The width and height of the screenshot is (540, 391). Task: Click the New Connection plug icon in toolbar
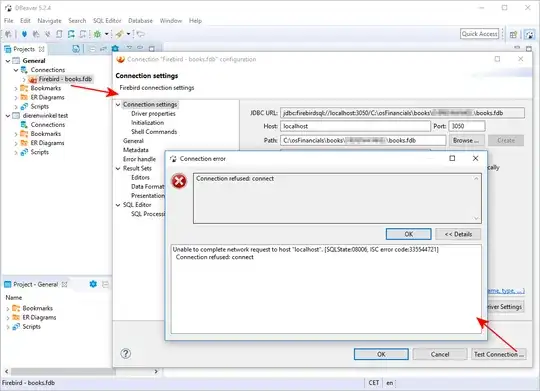click(8, 34)
